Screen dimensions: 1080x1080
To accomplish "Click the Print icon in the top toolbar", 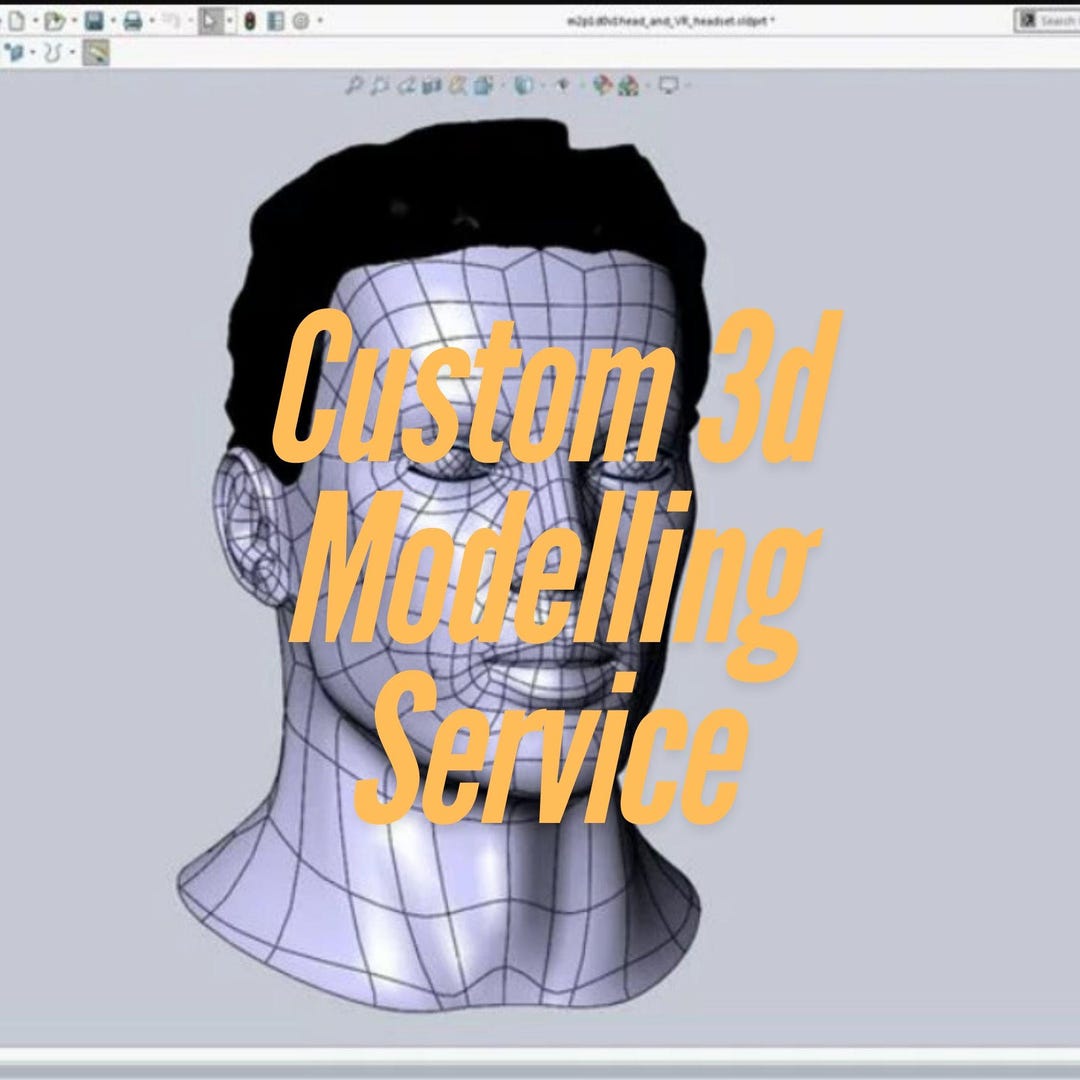I will tap(133, 20).
